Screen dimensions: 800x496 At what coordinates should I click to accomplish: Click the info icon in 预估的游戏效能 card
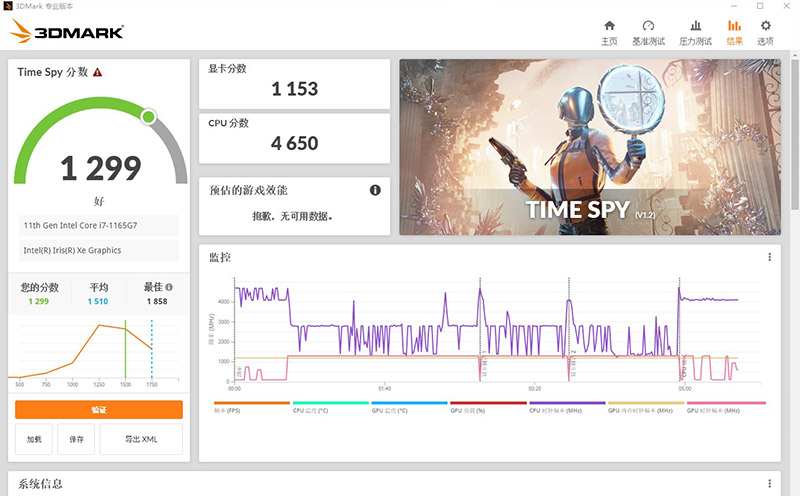click(x=375, y=190)
